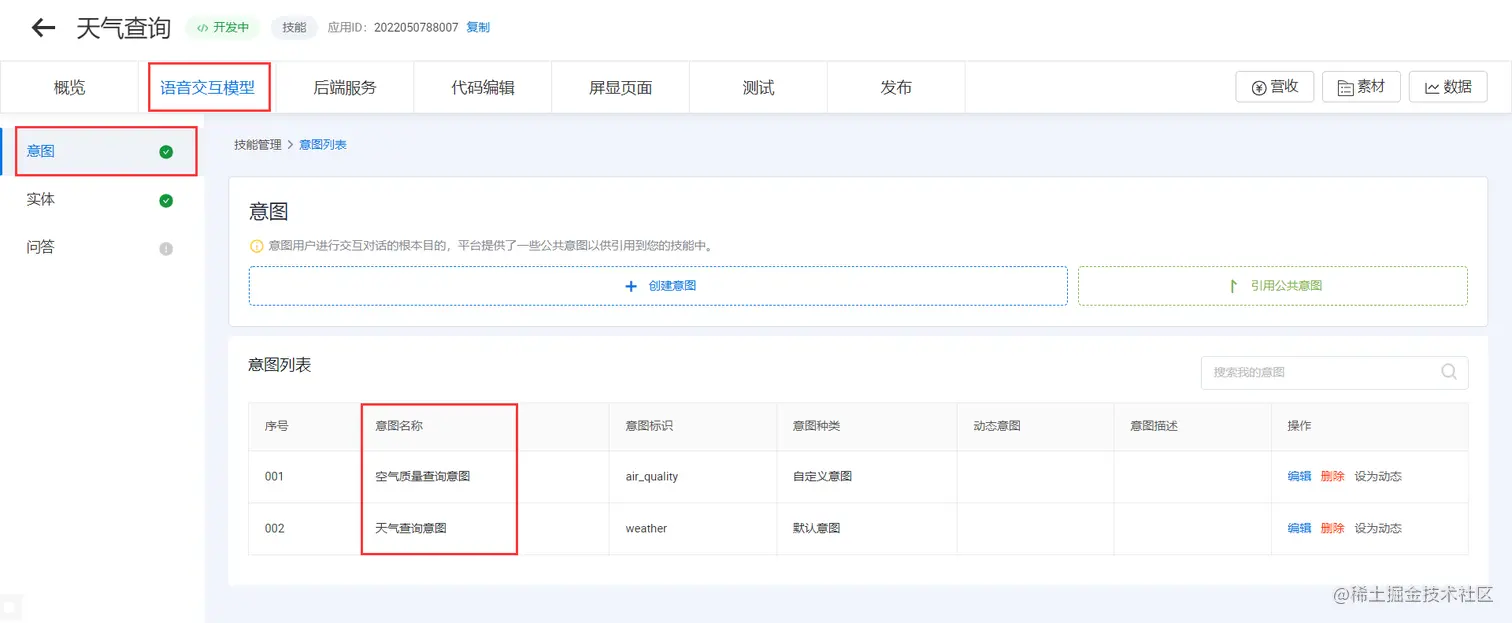The width and height of the screenshot is (1512, 623).
Task: Click the 创建意图 button
Action: click(x=658, y=286)
